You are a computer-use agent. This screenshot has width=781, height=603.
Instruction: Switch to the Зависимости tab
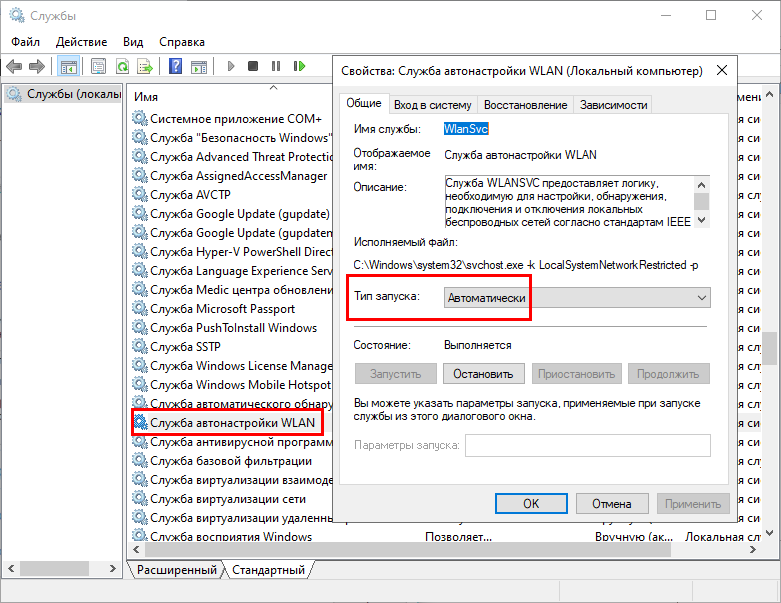click(613, 105)
